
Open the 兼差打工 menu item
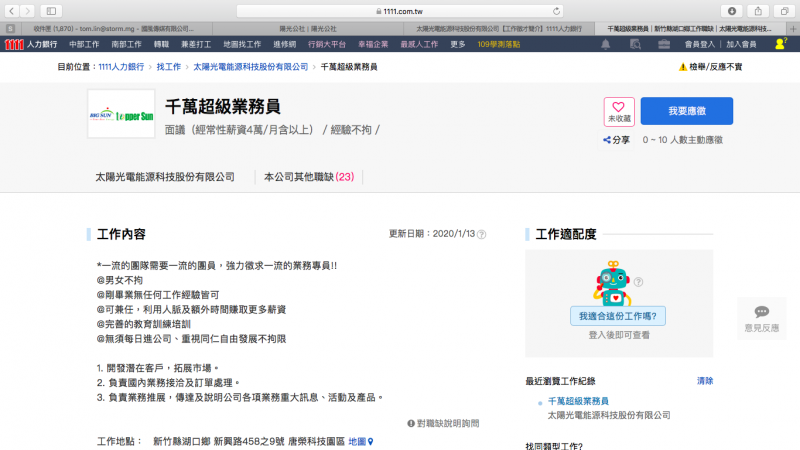point(196,44)
